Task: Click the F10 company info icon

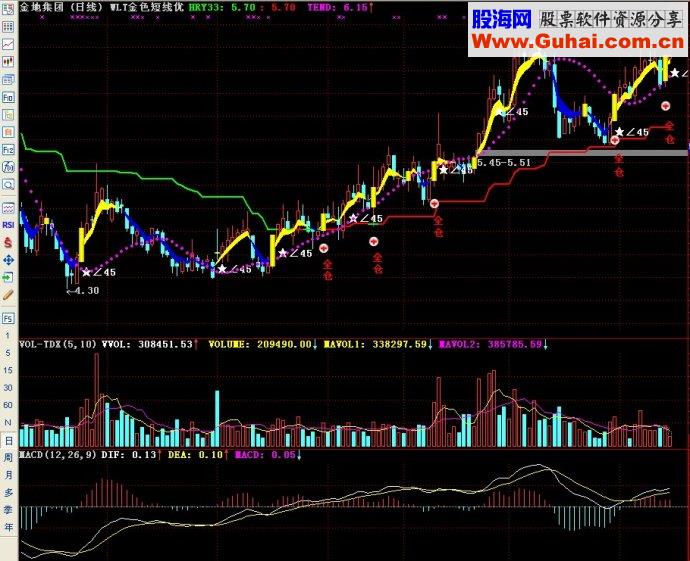Action: (x=8, y=97)
